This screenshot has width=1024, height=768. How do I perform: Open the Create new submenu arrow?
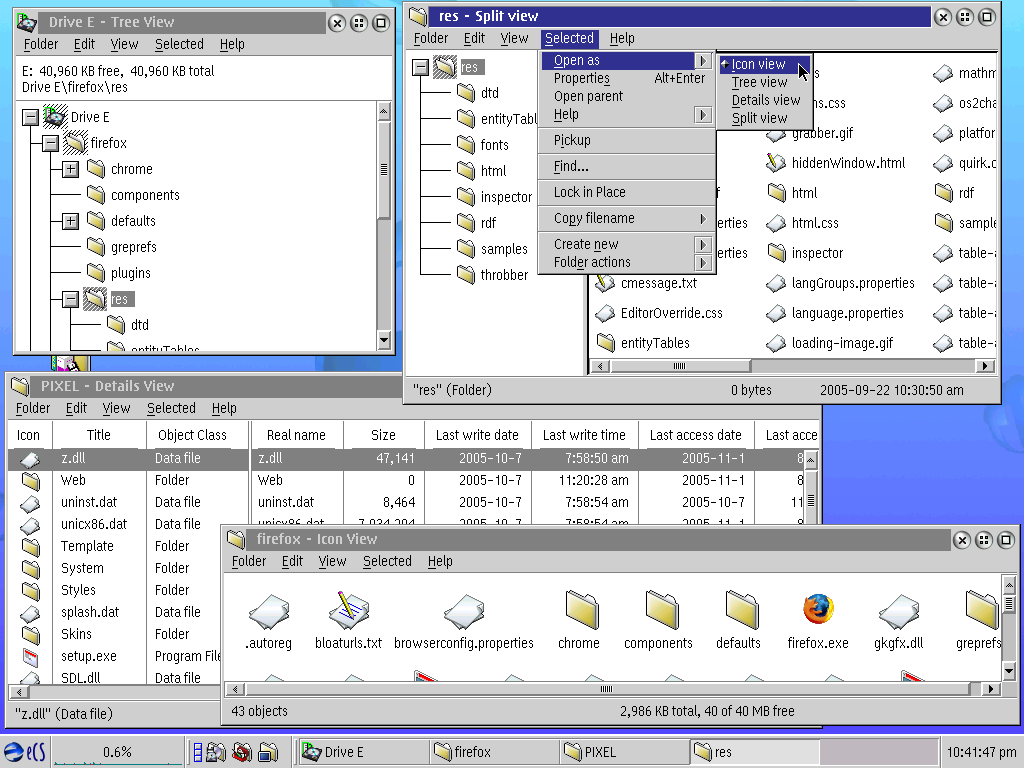[703, 244]
